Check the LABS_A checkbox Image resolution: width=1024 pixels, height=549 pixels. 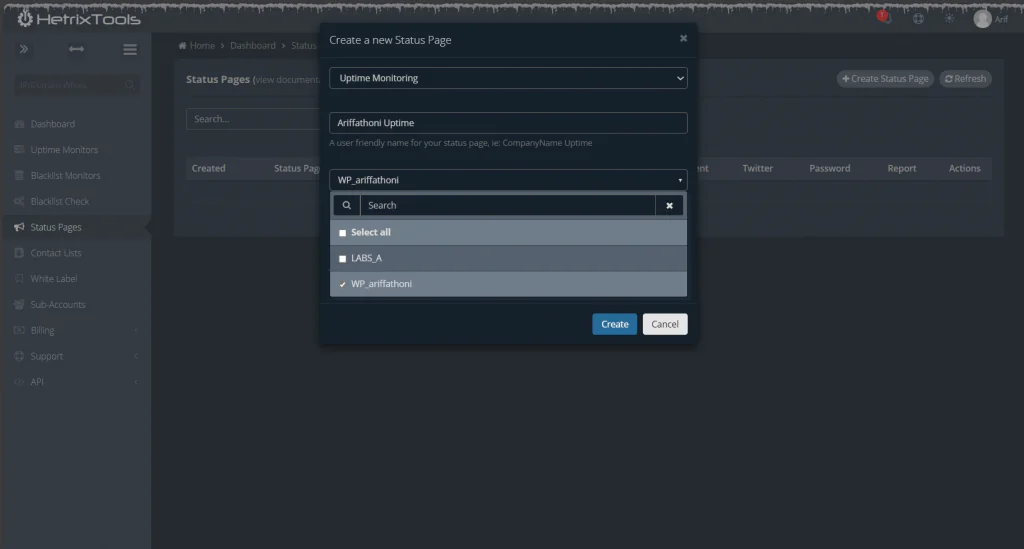342,259
